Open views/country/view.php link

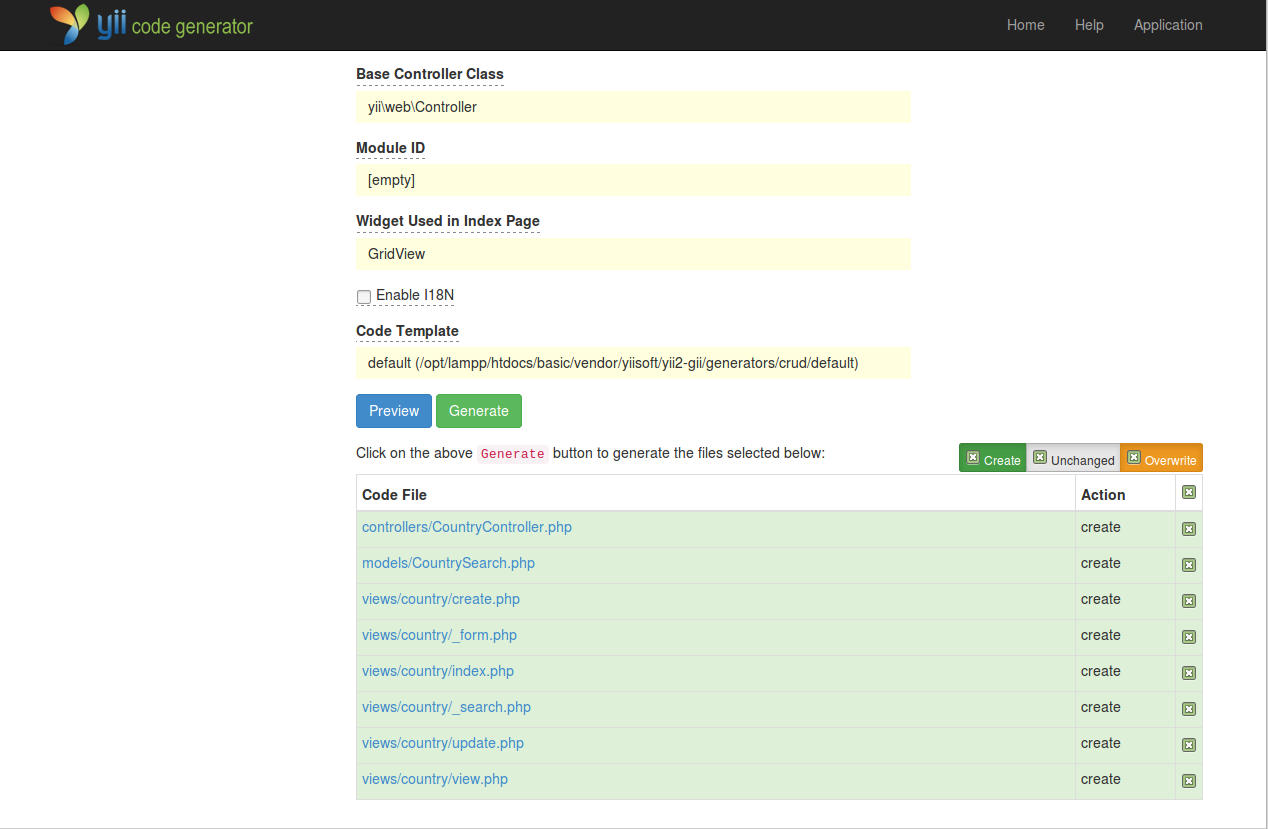click(x=435, y=779)
